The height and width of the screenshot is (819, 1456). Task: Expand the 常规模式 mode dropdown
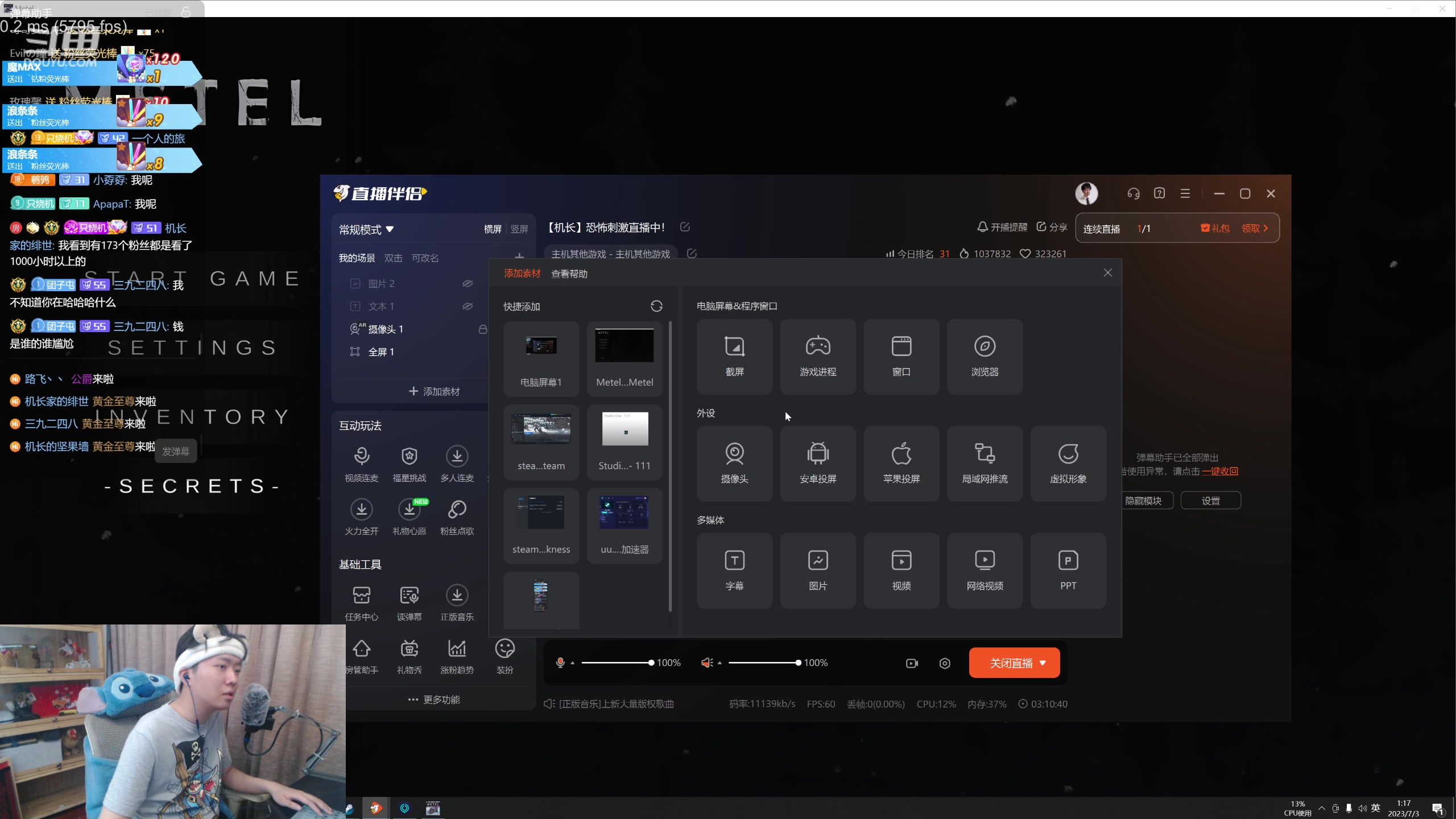pyautogui.click(x=390, y=229)
